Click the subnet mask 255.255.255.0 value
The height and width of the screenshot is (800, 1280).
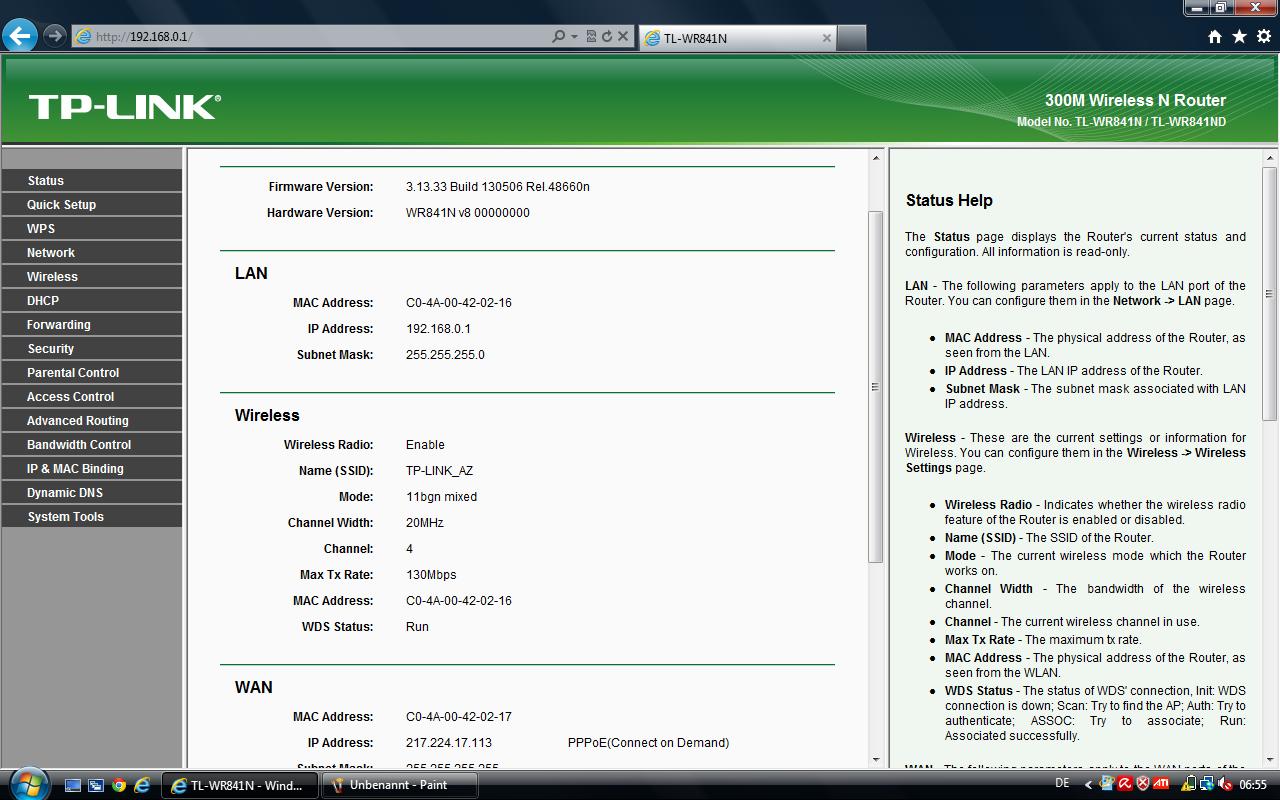445,355
